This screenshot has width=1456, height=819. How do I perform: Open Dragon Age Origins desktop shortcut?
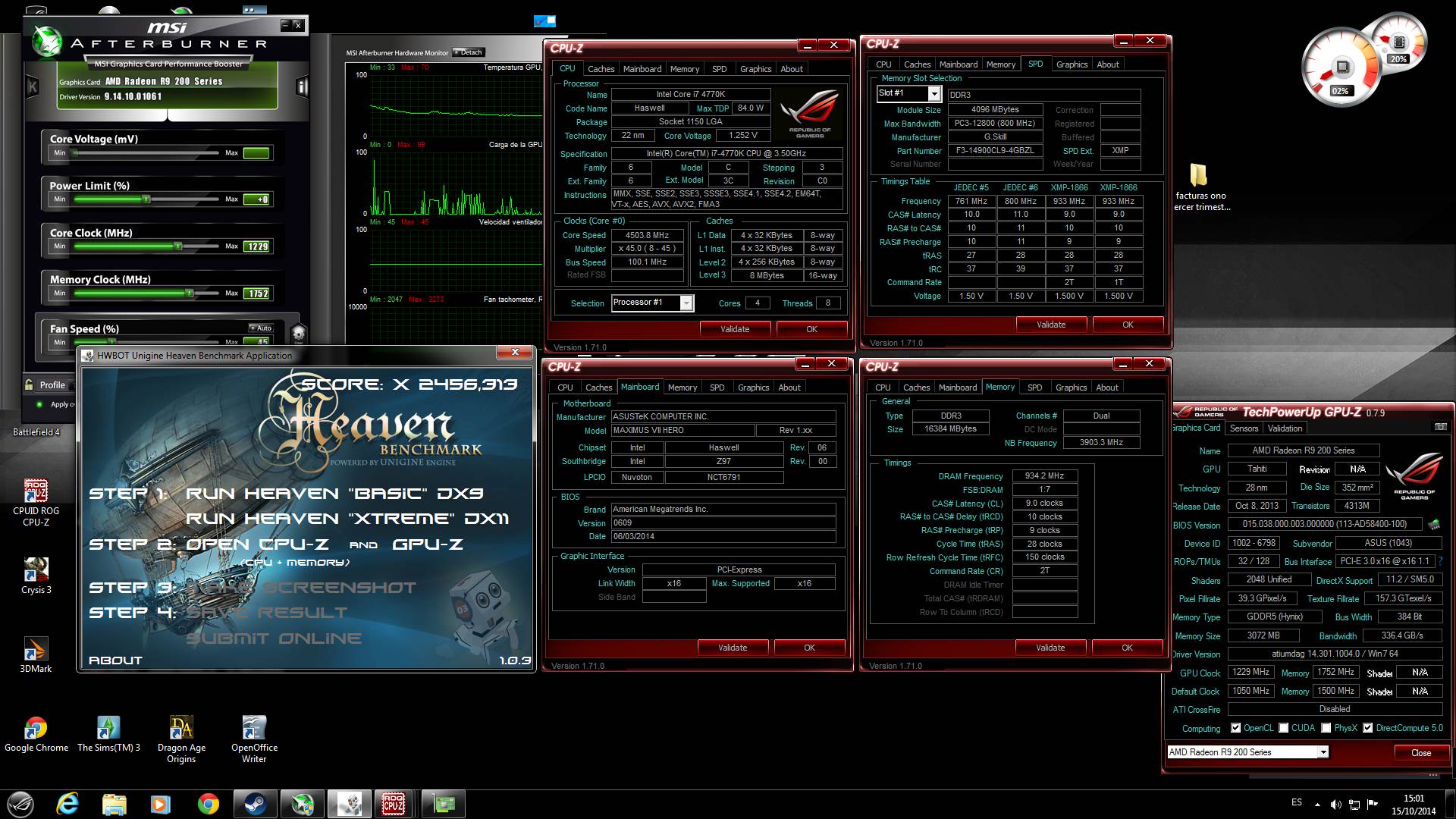181,740
